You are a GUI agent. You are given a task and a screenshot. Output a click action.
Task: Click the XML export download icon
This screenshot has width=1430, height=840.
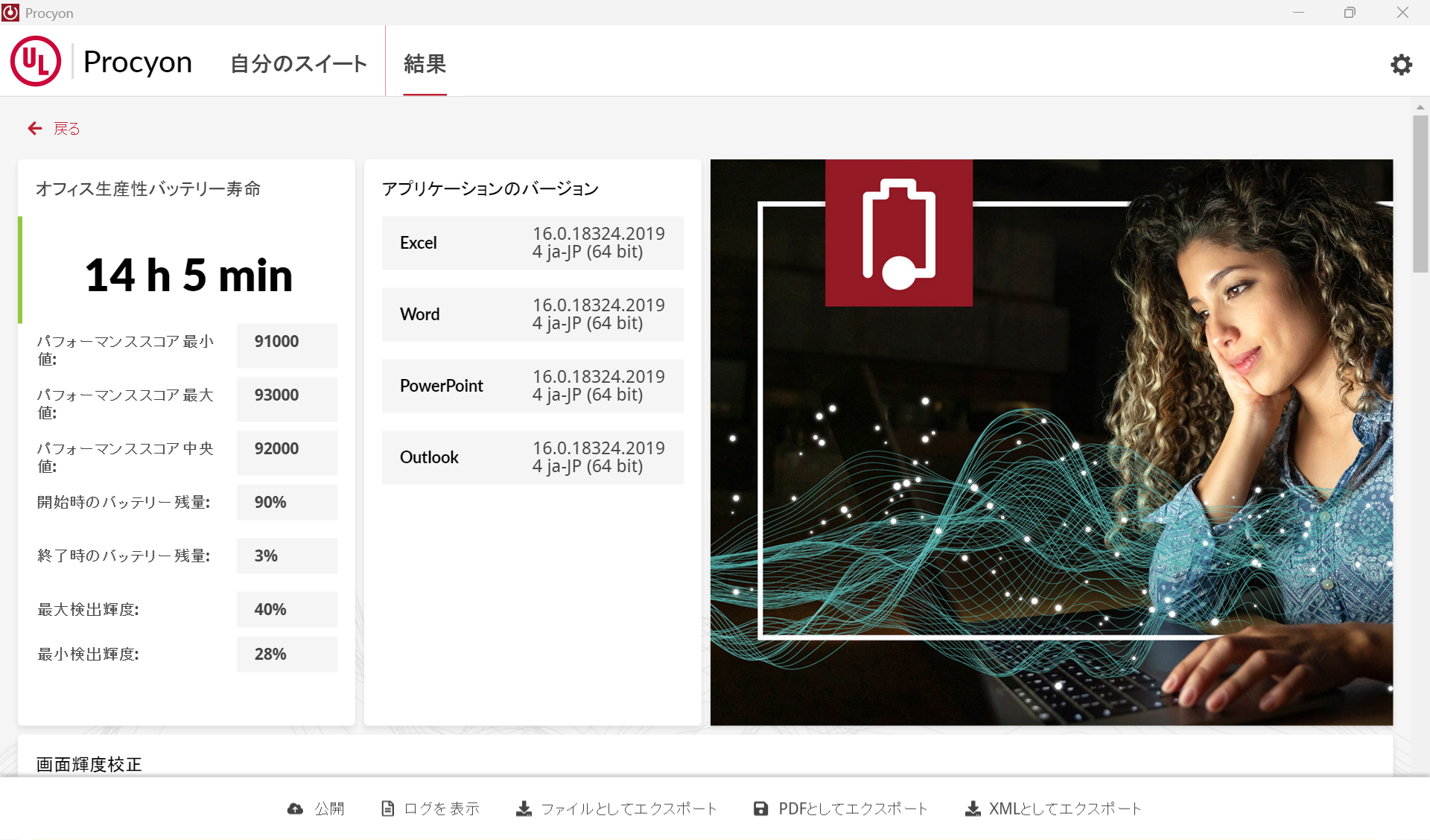(973, 809)
